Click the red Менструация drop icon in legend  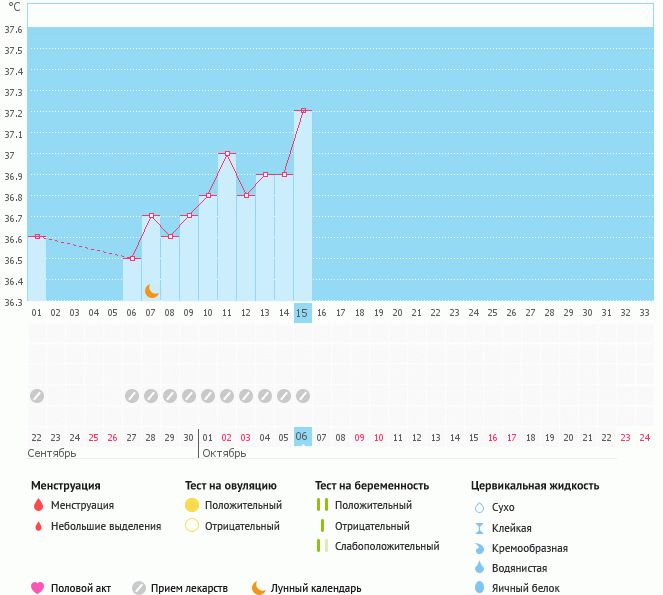point(38,506)
